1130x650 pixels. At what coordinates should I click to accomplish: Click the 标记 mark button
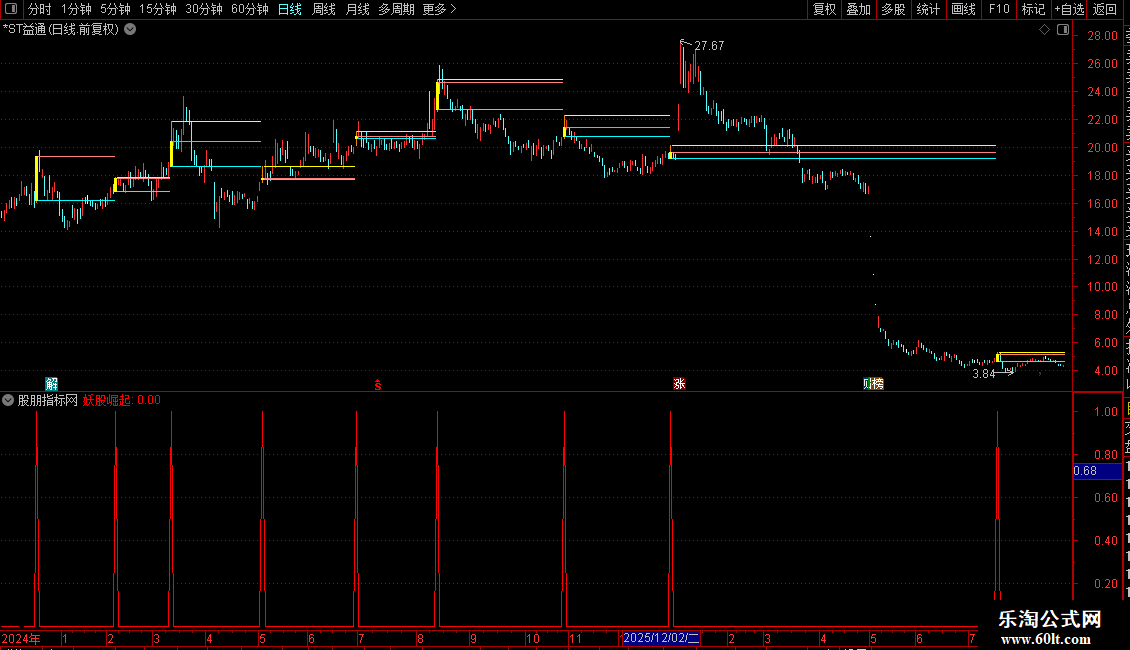point(1033,9)
